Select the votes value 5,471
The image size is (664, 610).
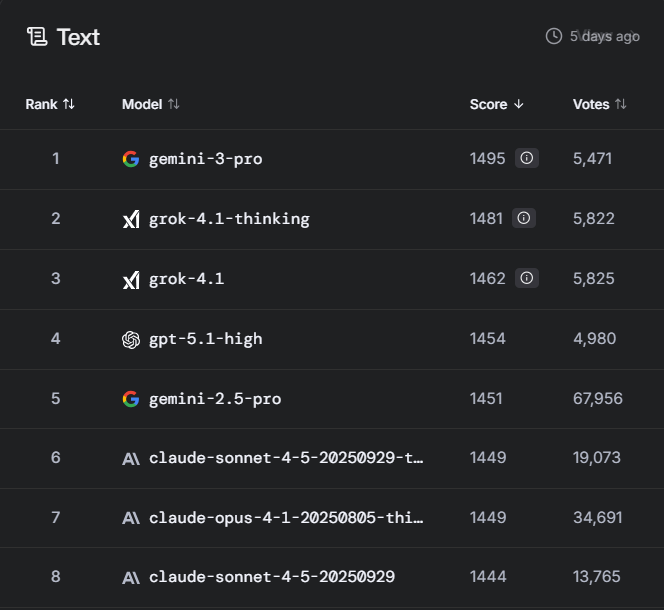coord(592,159)
